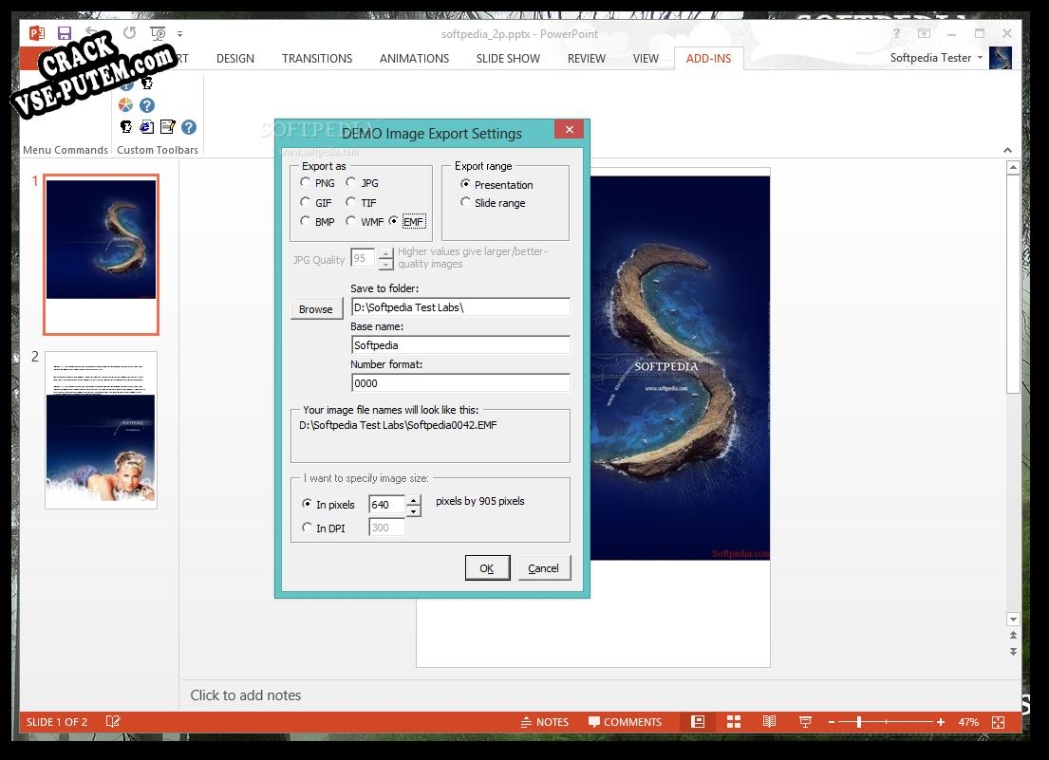
Task: Select PNG export format radio button
Action: point(305,182)
